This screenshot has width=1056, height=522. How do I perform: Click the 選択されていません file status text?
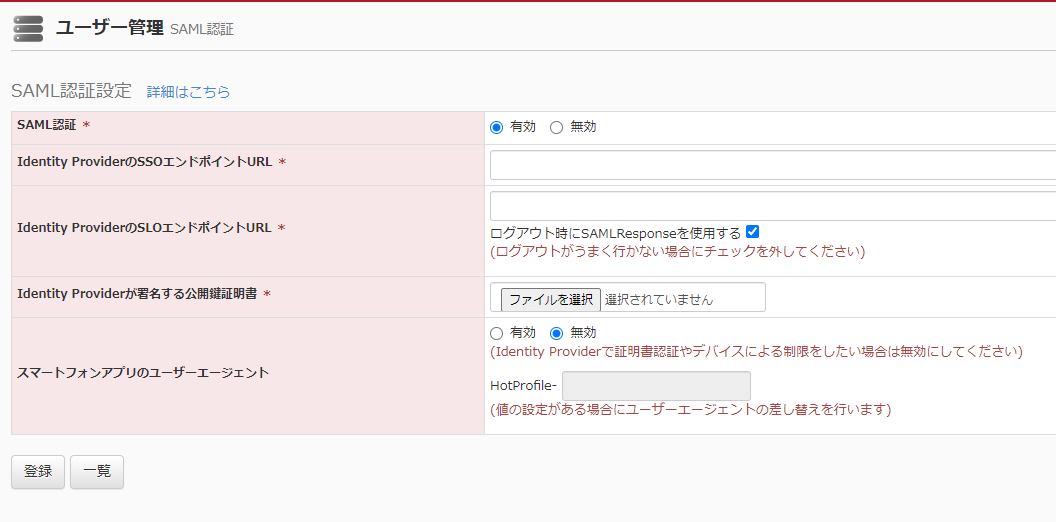[x=659, y=299]
